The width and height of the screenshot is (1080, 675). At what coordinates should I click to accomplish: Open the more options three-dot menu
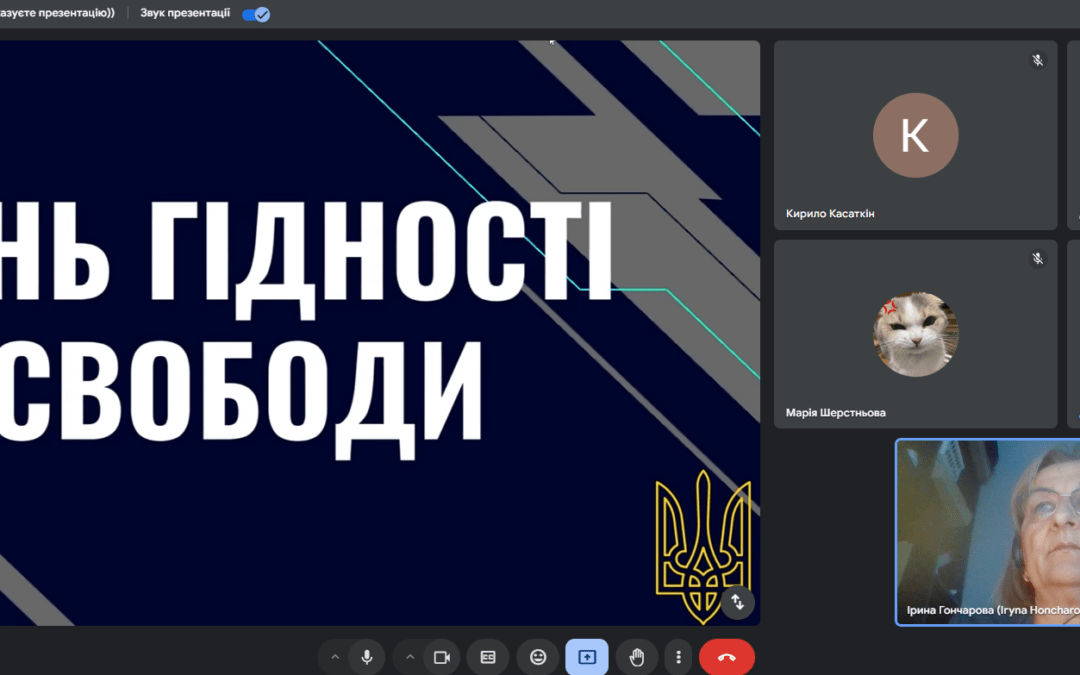[678, 658]
